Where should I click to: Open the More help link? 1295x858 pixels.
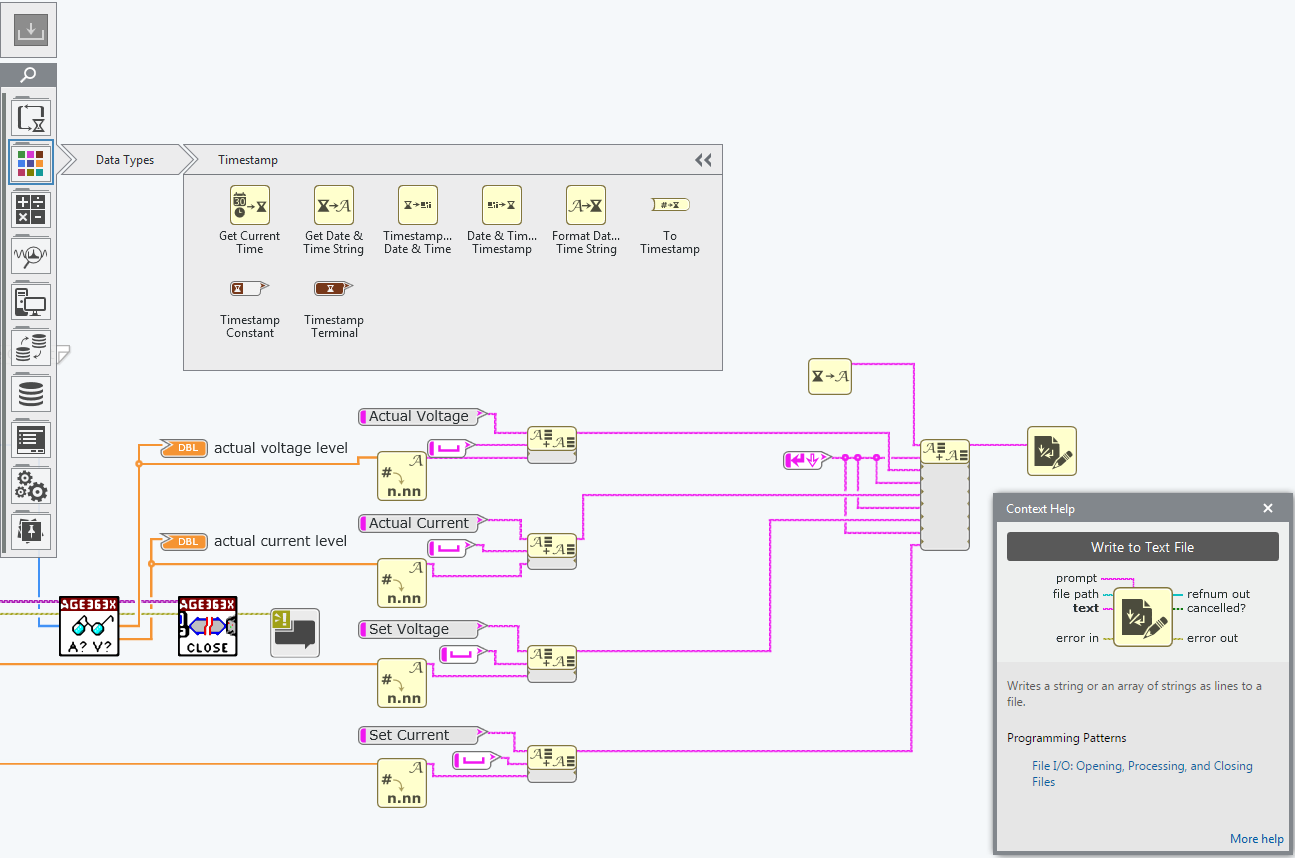(1256, 838)
